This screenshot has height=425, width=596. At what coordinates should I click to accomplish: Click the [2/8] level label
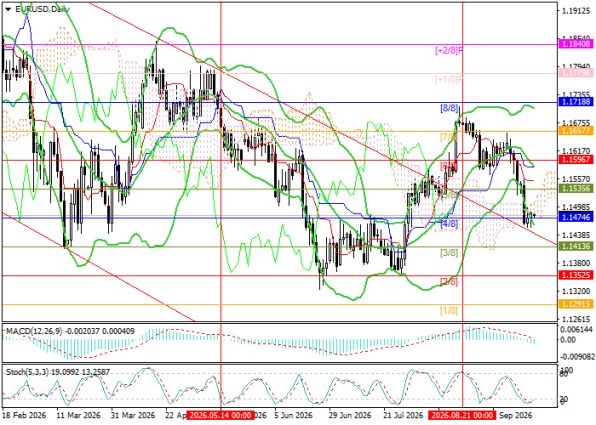tap(449, 282)
